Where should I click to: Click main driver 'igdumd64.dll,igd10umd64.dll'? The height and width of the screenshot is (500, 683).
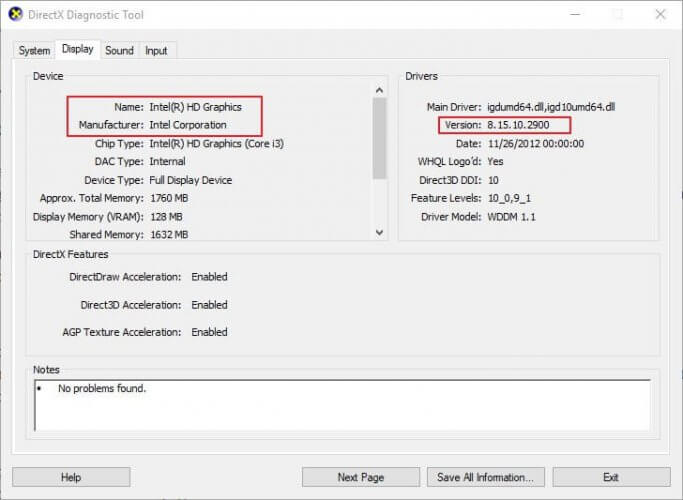click(x=551, y=107)
